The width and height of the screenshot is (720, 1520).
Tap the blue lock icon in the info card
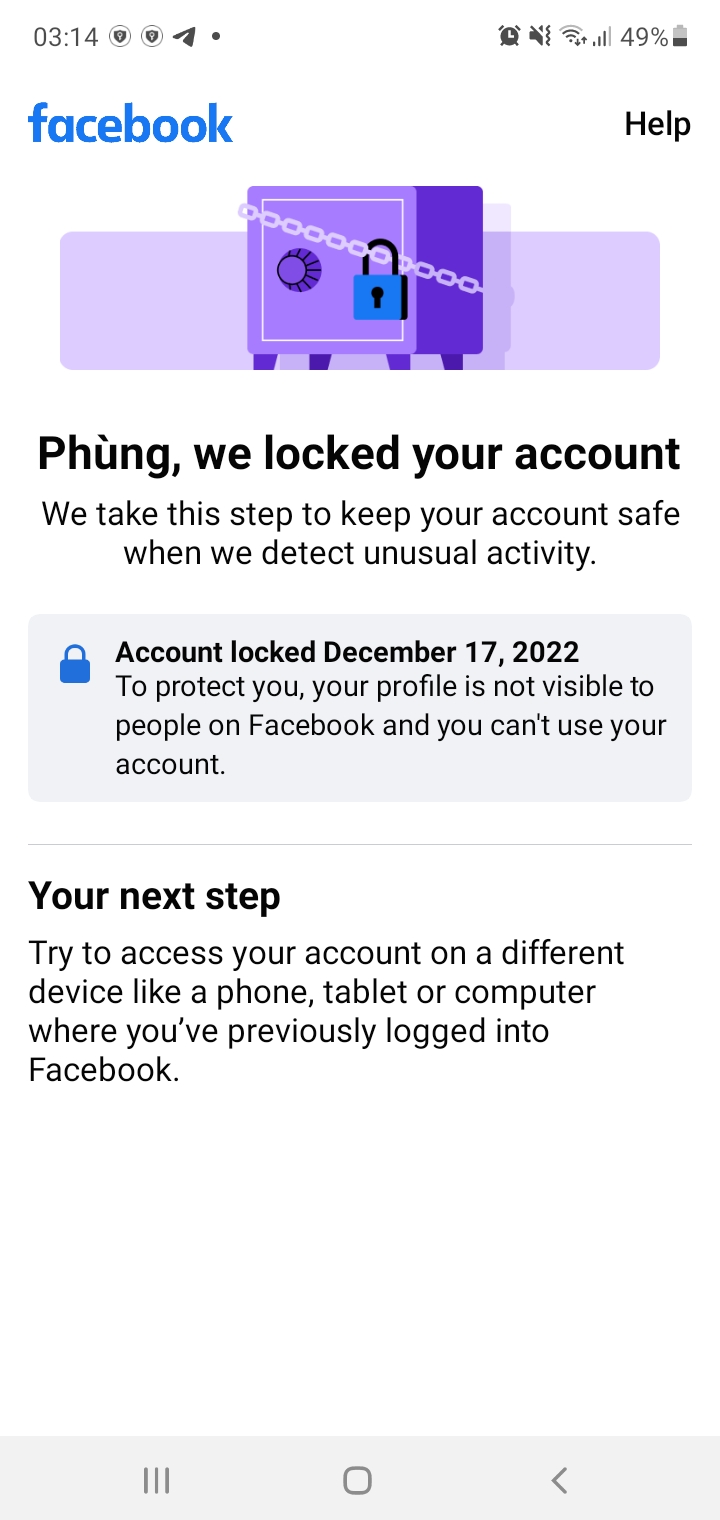coord(75,665)
